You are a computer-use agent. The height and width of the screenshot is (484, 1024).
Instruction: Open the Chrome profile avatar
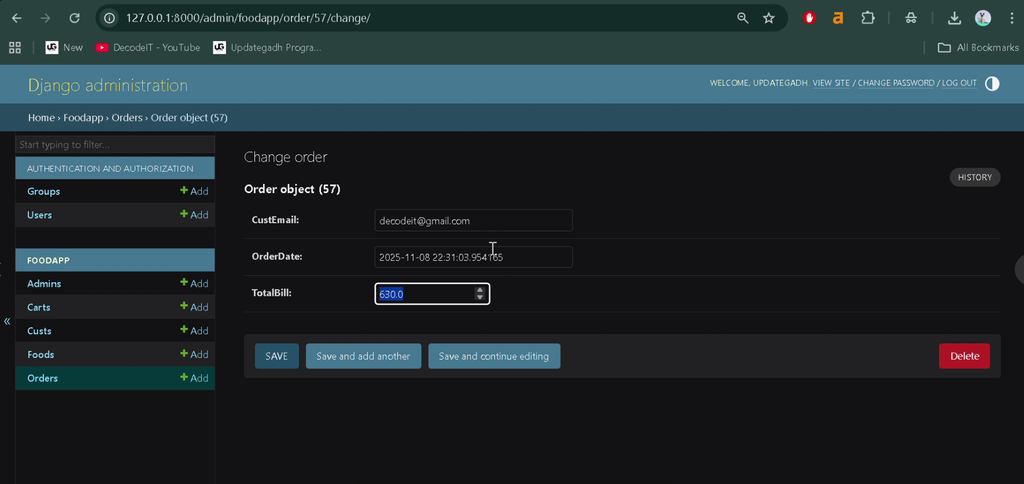(983, 18)
